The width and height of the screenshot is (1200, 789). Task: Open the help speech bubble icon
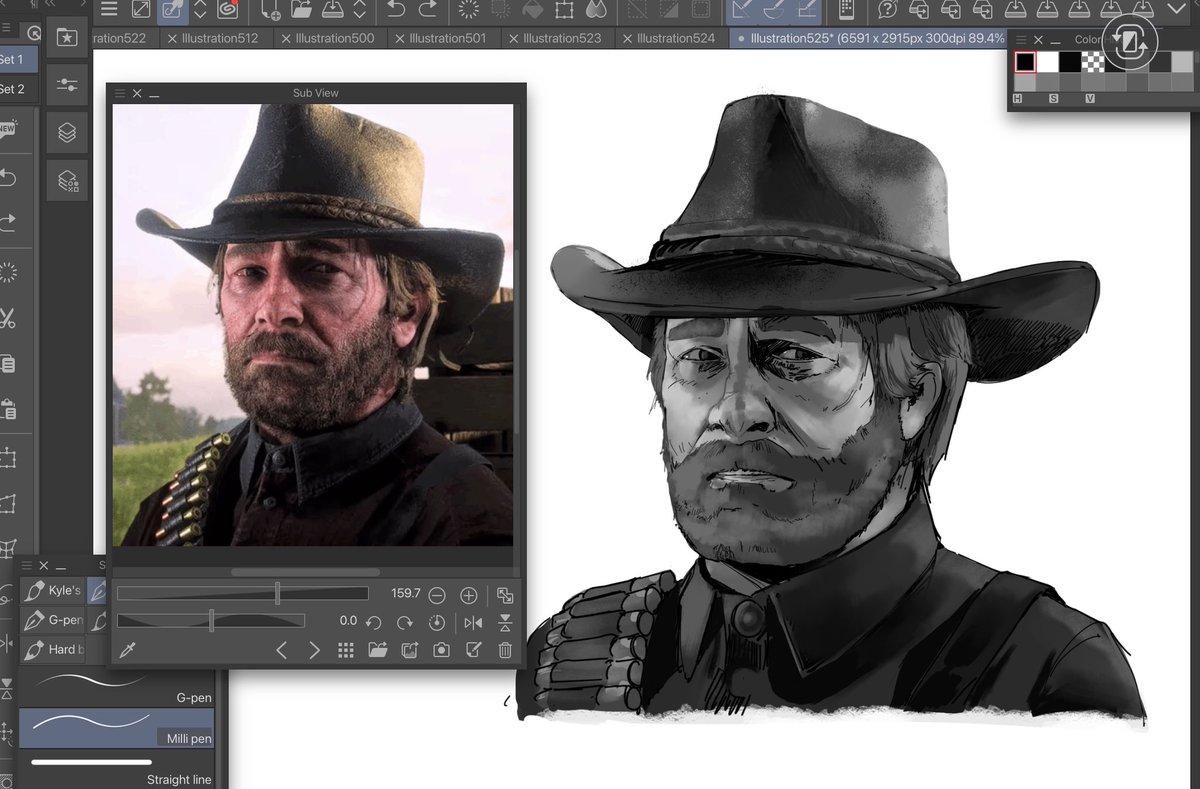coord(887,10)
